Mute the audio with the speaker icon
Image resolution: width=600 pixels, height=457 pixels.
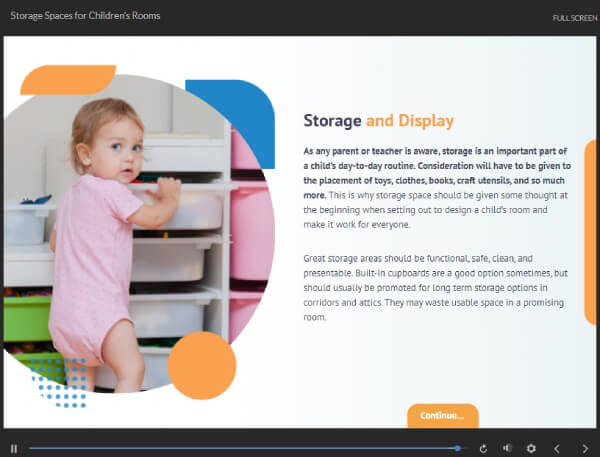point(507,449)
